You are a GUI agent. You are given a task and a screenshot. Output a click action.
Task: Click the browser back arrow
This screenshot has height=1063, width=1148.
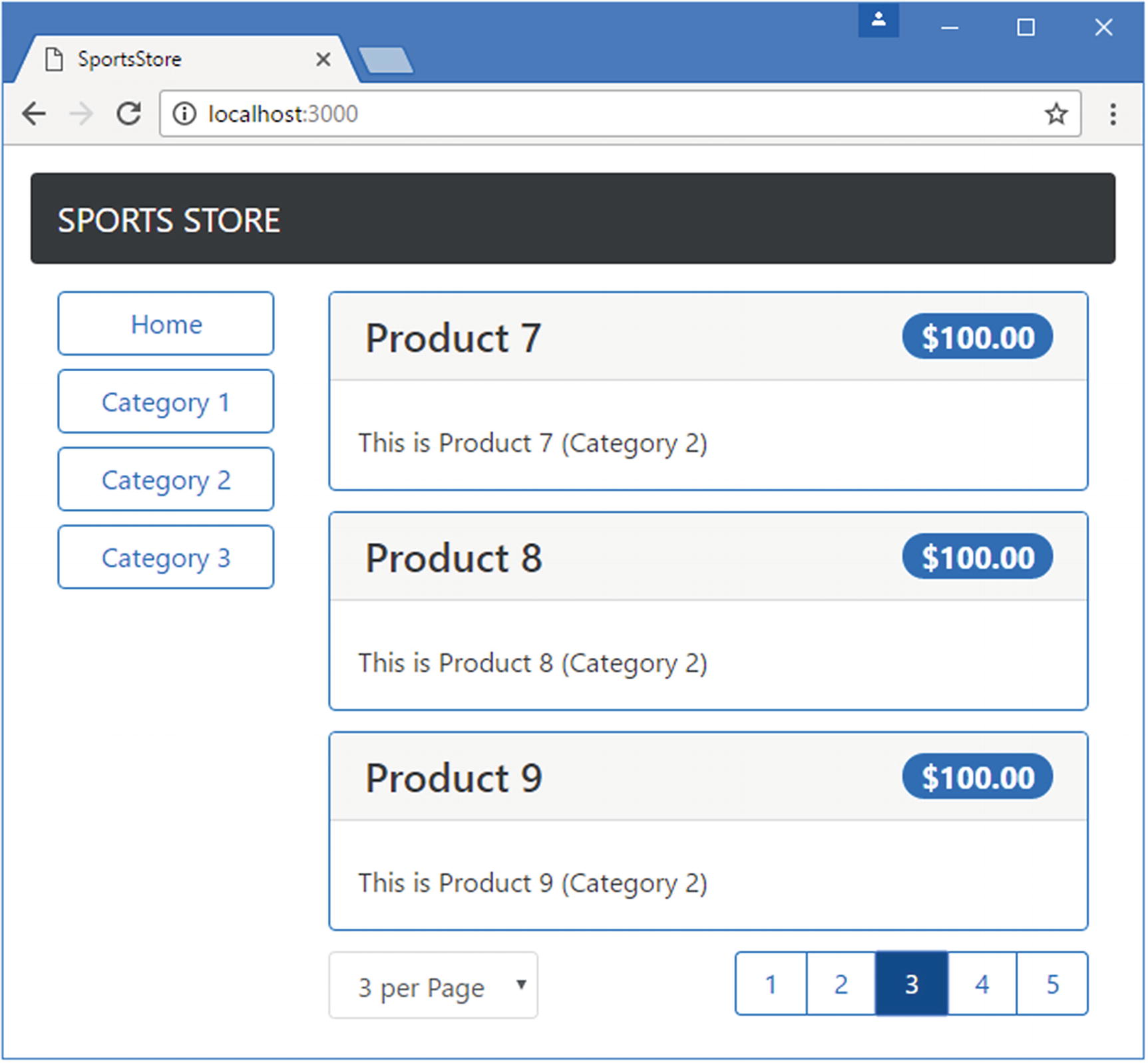(x=34, y=114)
